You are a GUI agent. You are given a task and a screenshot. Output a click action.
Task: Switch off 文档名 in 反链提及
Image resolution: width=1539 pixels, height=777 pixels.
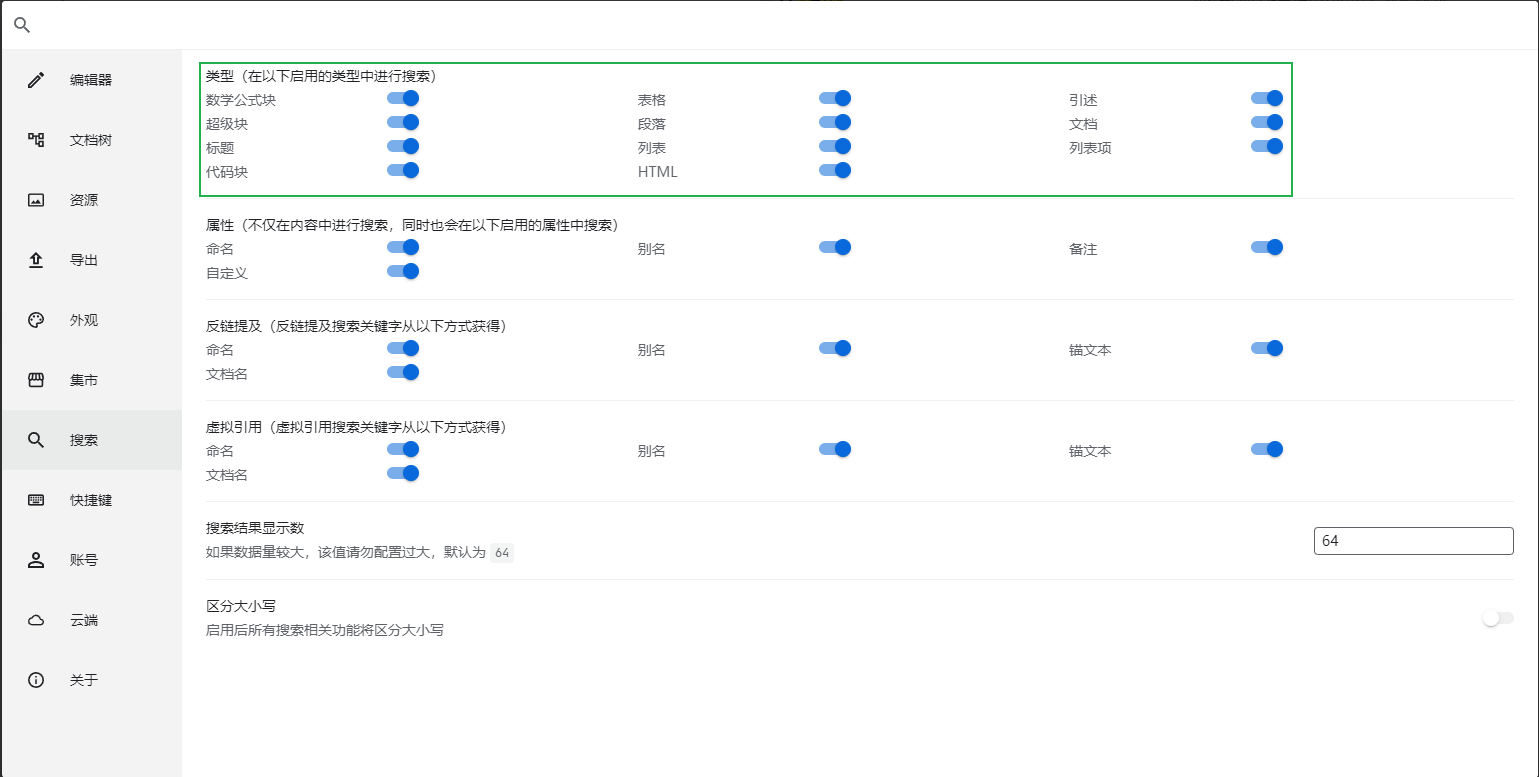(403, 372)
